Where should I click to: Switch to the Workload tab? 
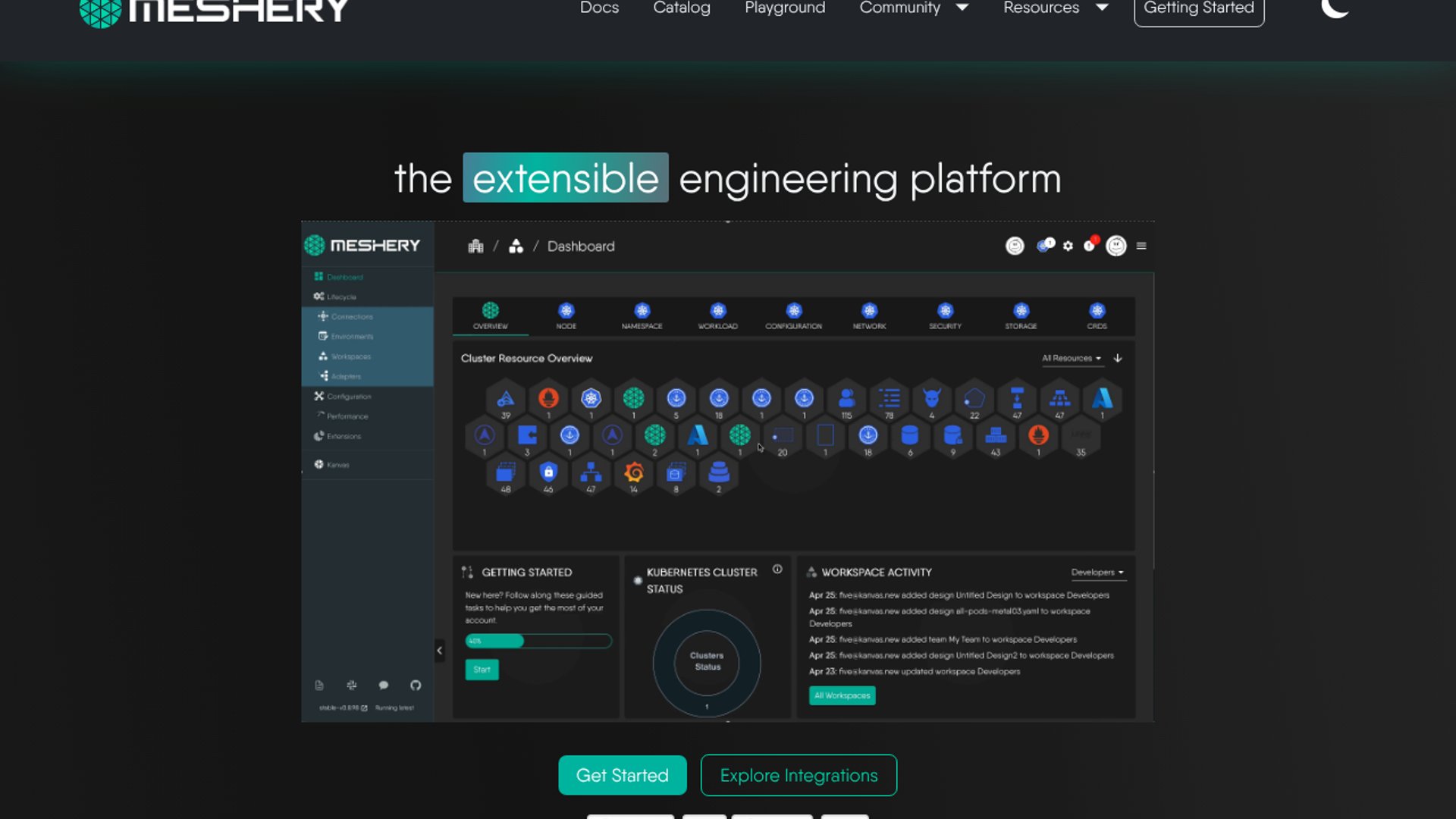pos(718,315)
